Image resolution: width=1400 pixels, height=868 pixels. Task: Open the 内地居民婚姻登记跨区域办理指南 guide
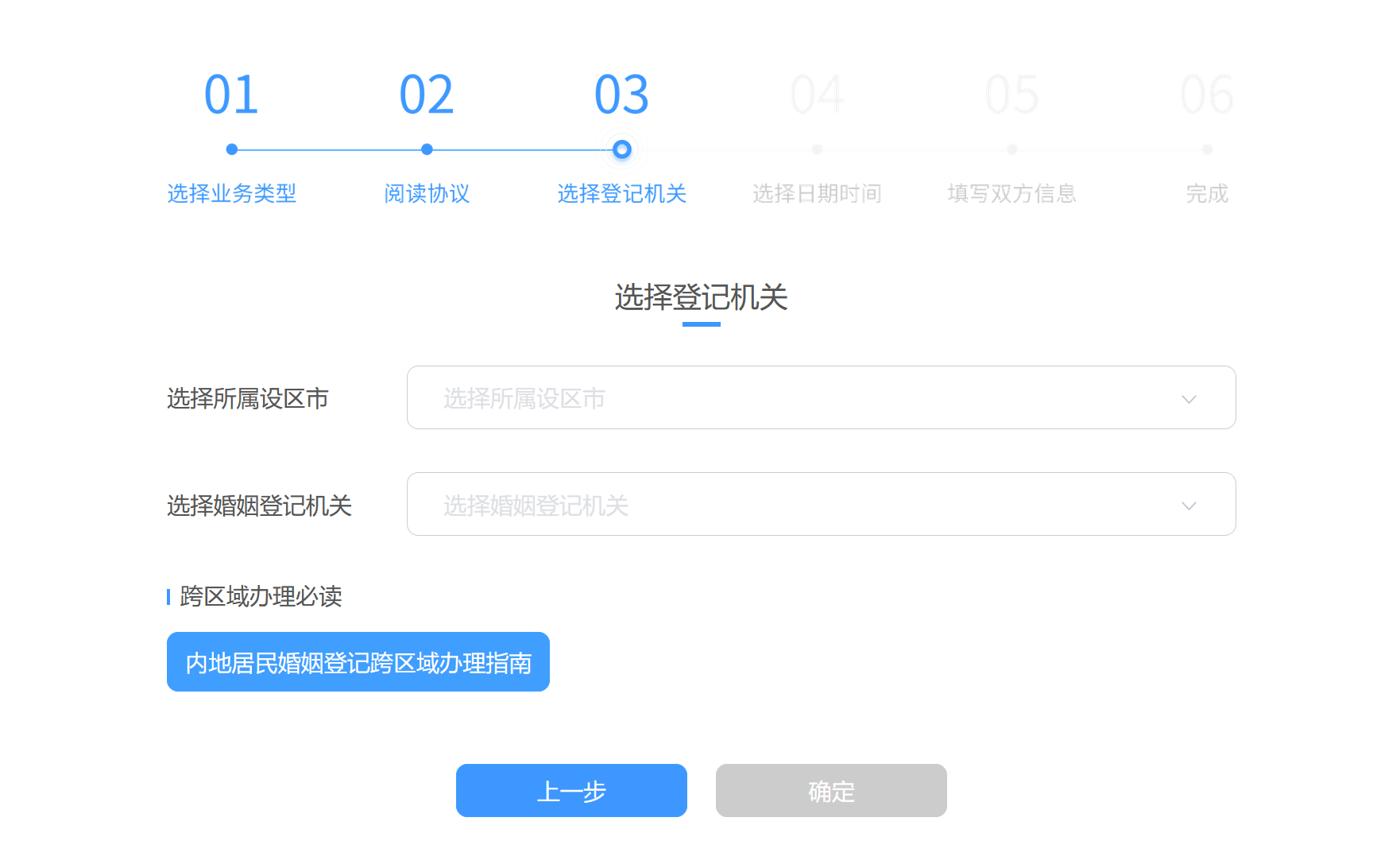point(358,662)
